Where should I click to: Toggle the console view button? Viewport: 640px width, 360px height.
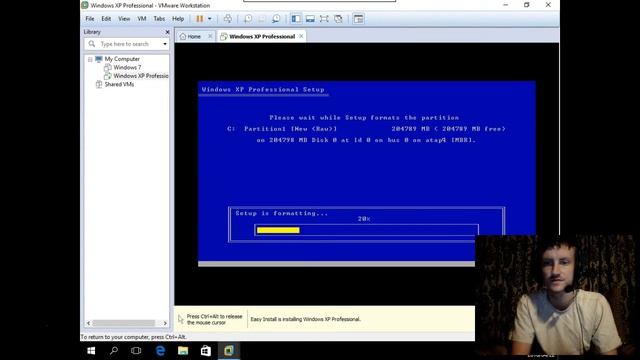pos(358,19)
